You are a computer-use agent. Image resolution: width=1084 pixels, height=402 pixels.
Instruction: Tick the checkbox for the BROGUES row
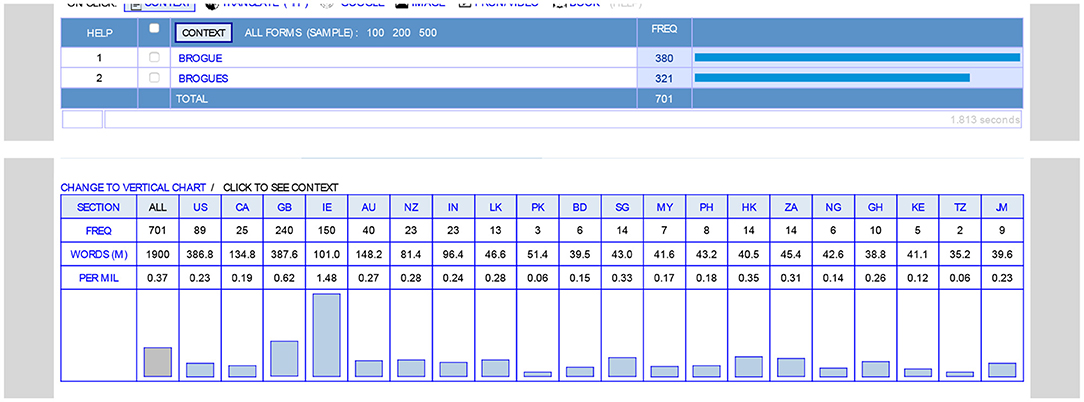tap(154, 77)
